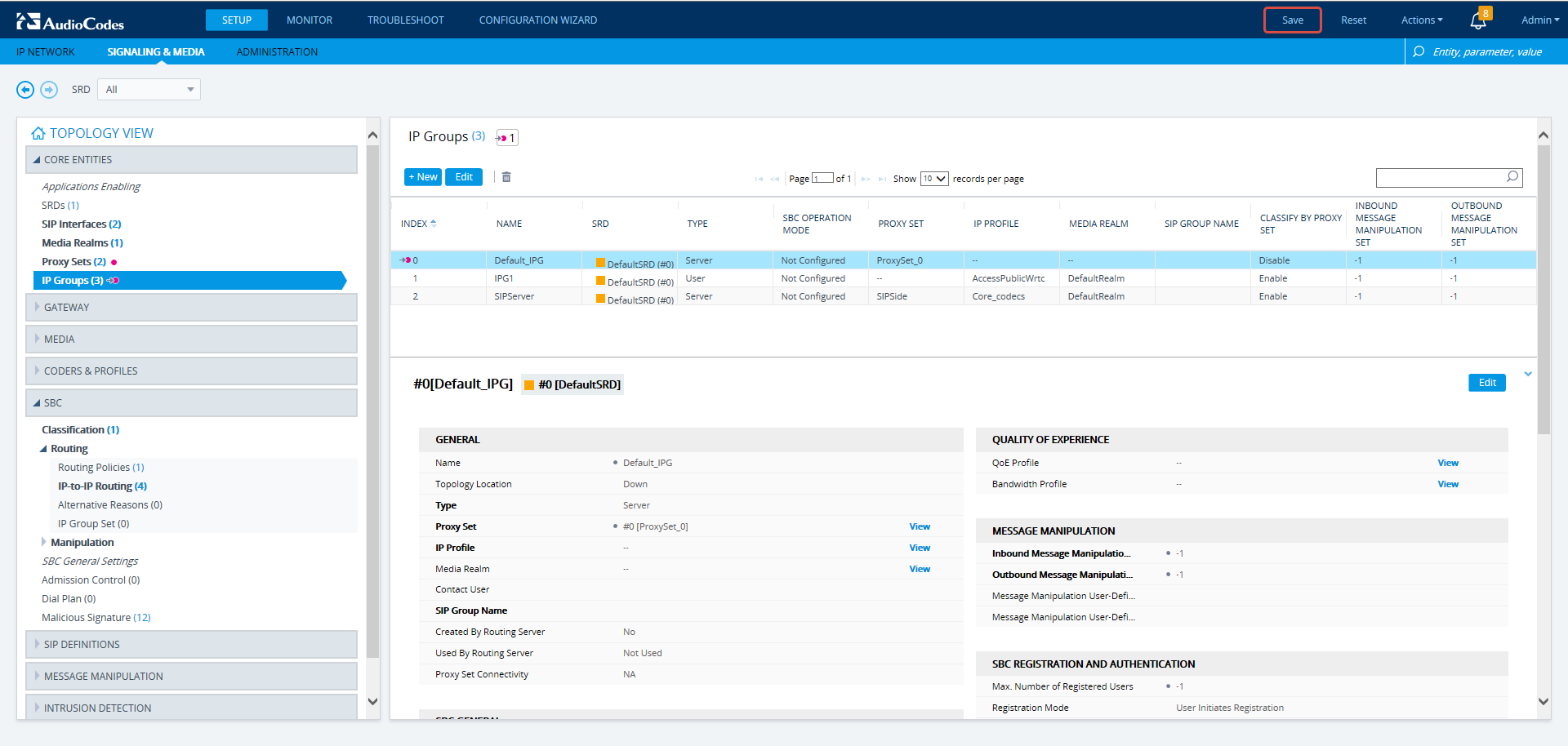Click the Save button
The width and height of the screenshot is (1568, 746).
pos(1292,20)
